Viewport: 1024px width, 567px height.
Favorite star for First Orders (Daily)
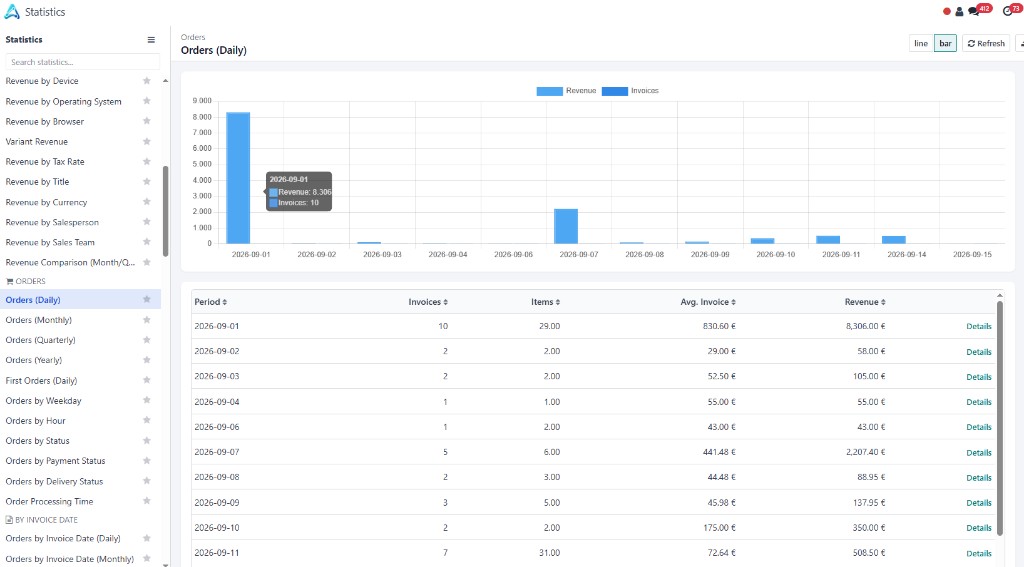tap(146, 380)
